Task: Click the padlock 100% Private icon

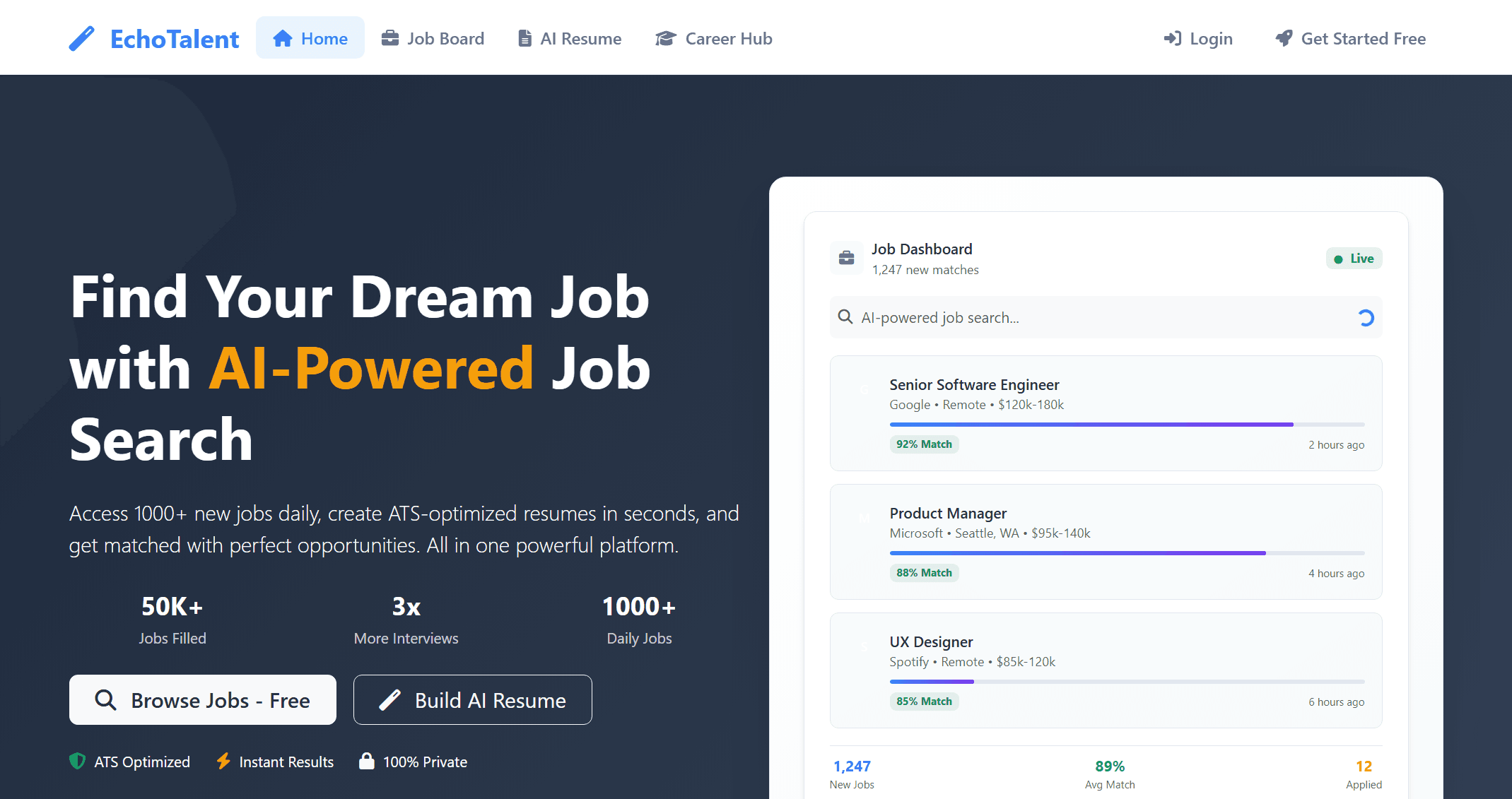Action: click(x=366, y=761)
